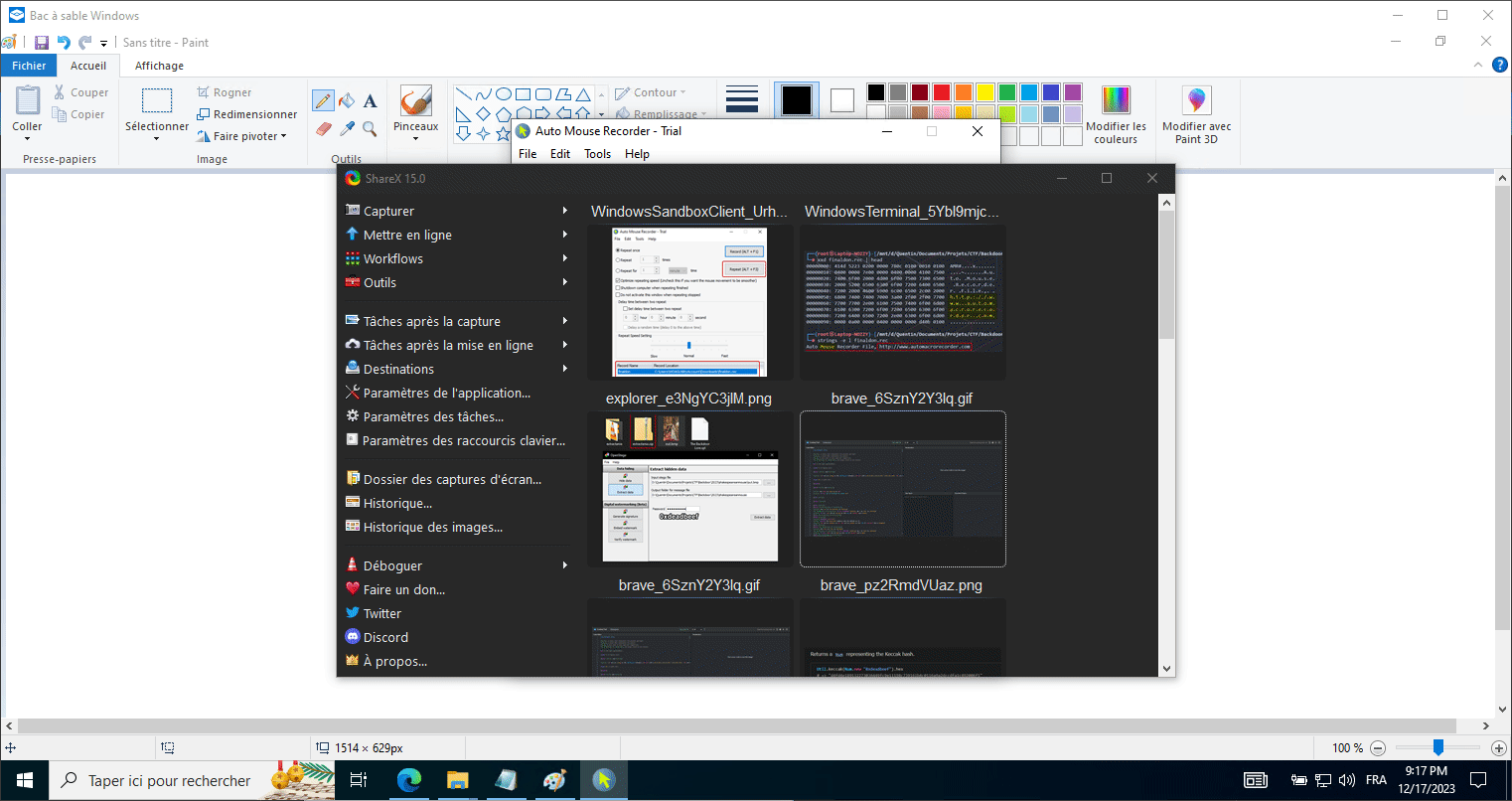The height and width of the screenshot is (801, 1512).
Task: Click the Pinceaux brush icon
Action: point(415,101)
